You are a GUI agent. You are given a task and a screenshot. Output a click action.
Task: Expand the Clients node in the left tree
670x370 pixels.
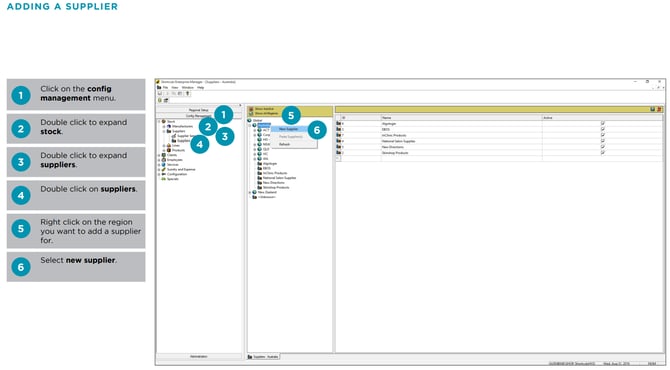[x=159, y=155]
